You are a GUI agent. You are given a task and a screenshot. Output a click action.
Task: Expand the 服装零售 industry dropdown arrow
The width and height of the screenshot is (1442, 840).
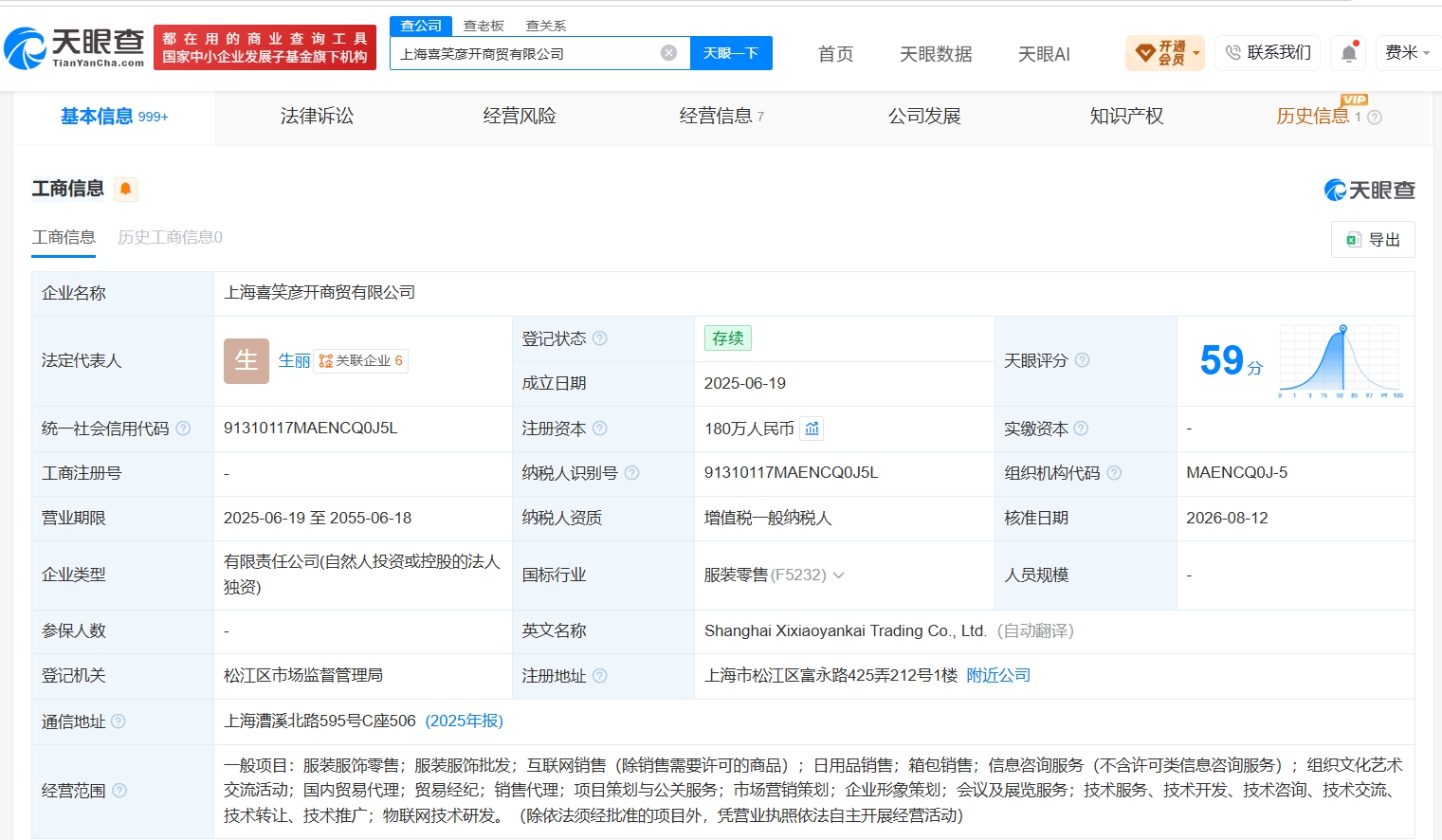pyautogui.click(x=838, y=575)
